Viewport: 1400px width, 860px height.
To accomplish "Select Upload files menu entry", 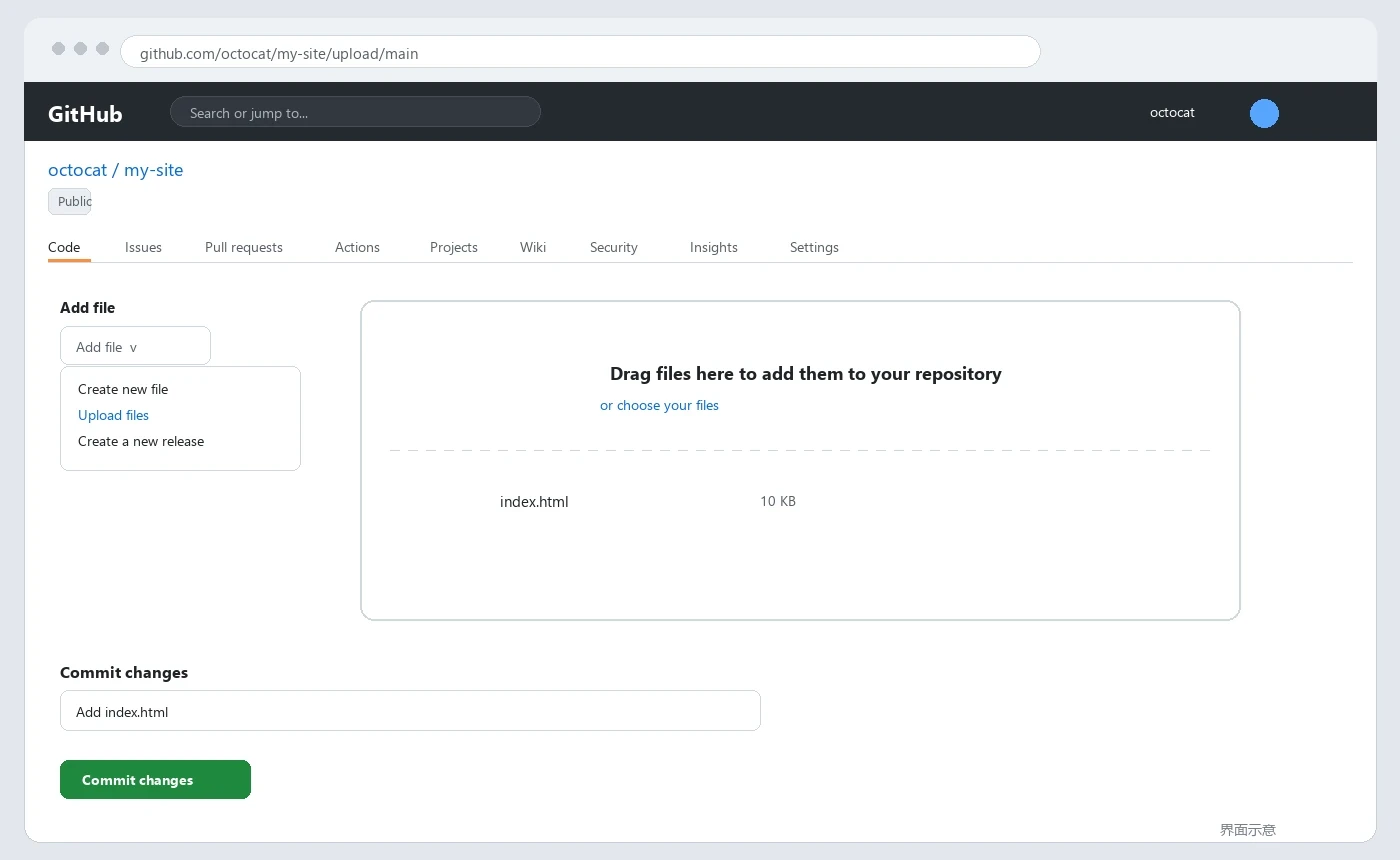I will point(113,415).
